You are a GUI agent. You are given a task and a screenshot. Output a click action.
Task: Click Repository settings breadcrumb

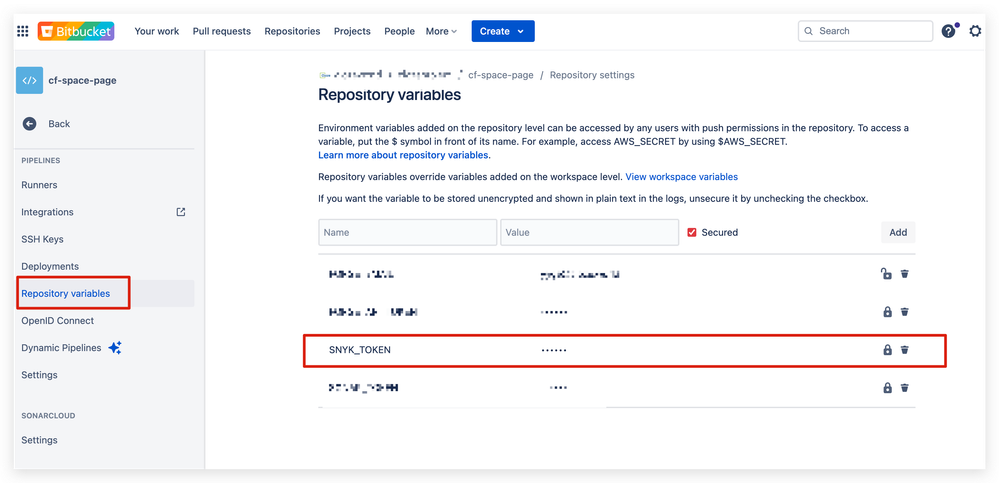592,75
